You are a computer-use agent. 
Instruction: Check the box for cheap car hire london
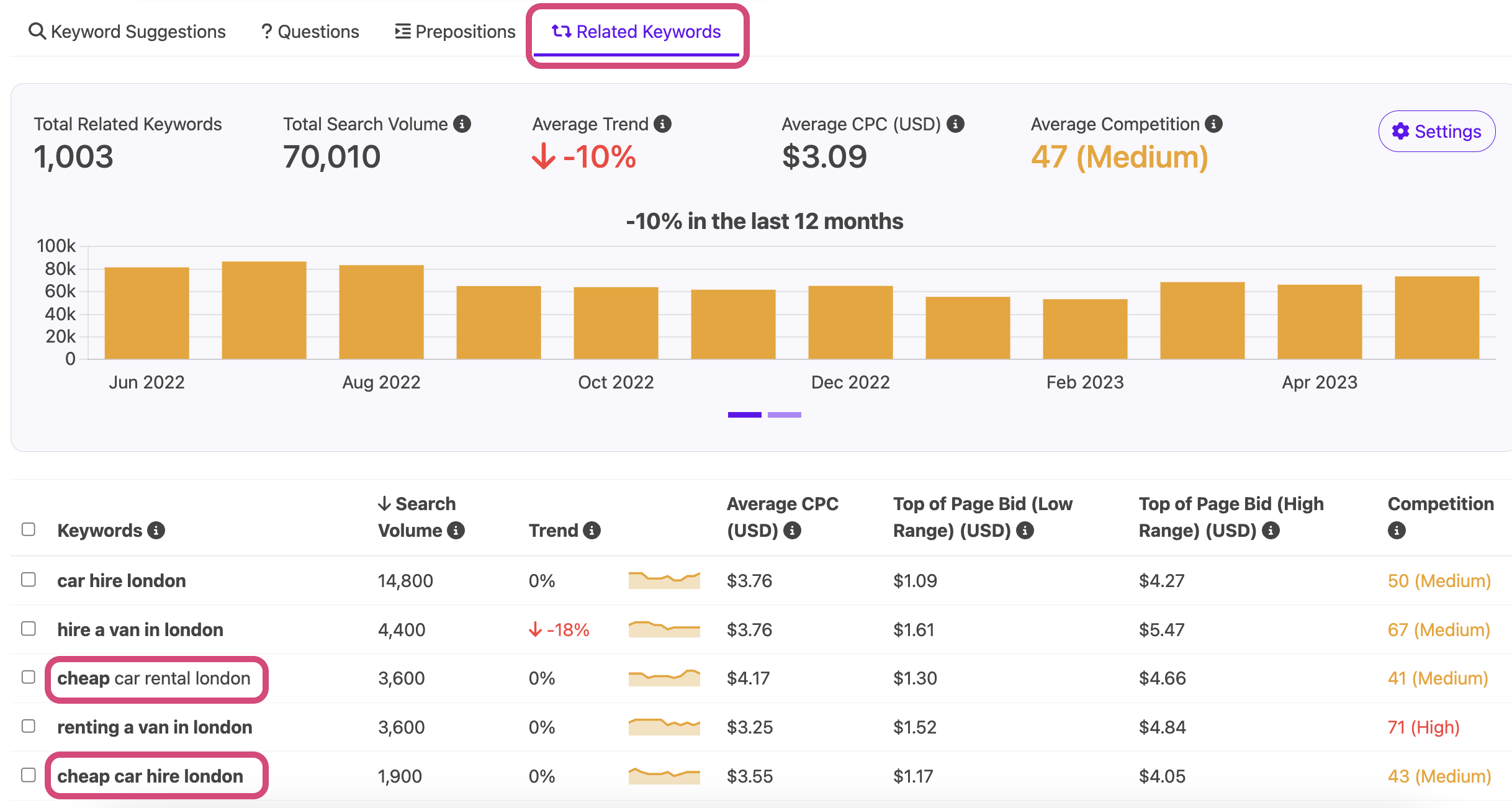coord(29,775)
